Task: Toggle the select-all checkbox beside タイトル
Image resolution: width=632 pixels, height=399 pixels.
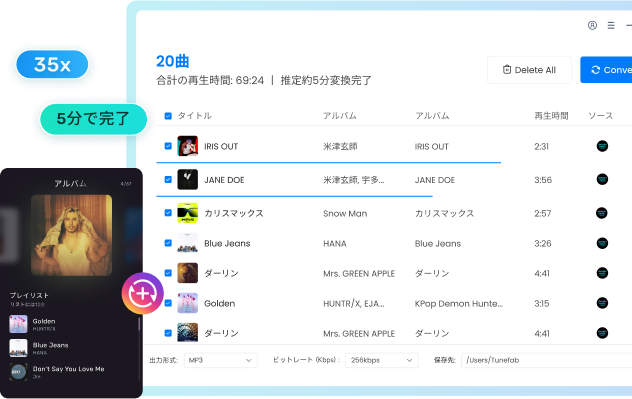Action: [168, 116]
